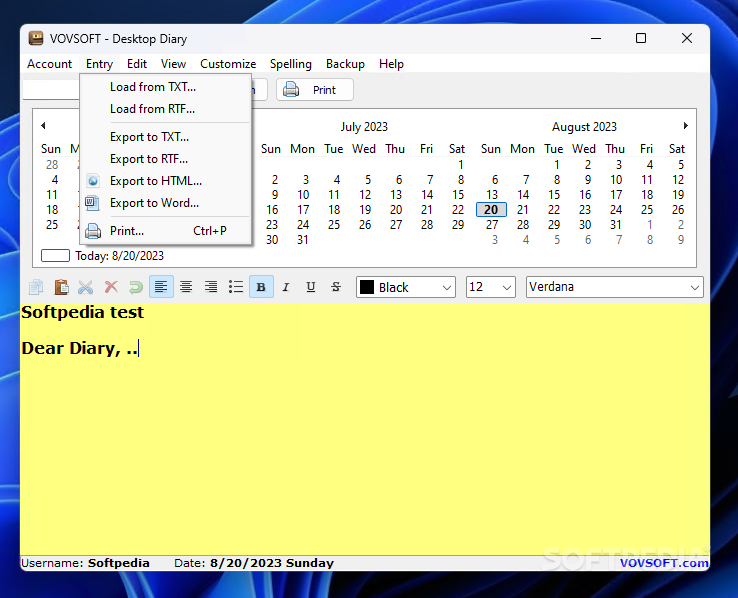Open the Verdana font dropdown
This screenshot has width=738, height=598.
click(x=614, y=287)
